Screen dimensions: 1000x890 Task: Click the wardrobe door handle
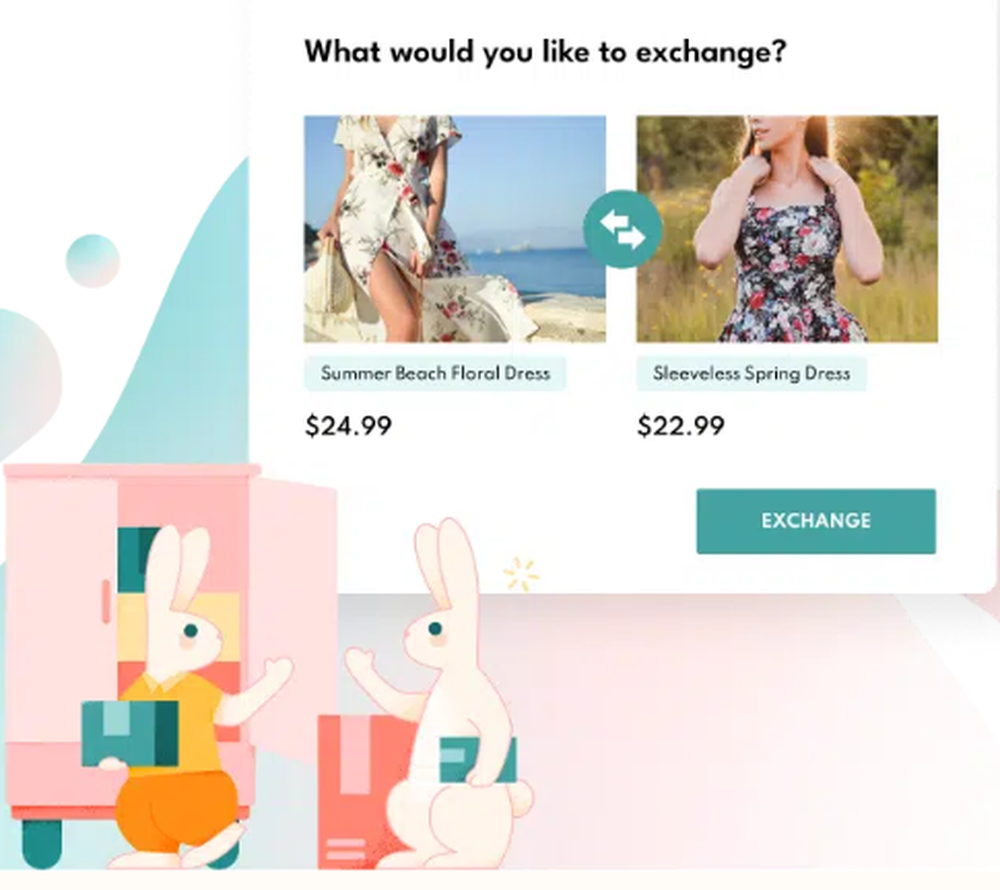point(105,601)
